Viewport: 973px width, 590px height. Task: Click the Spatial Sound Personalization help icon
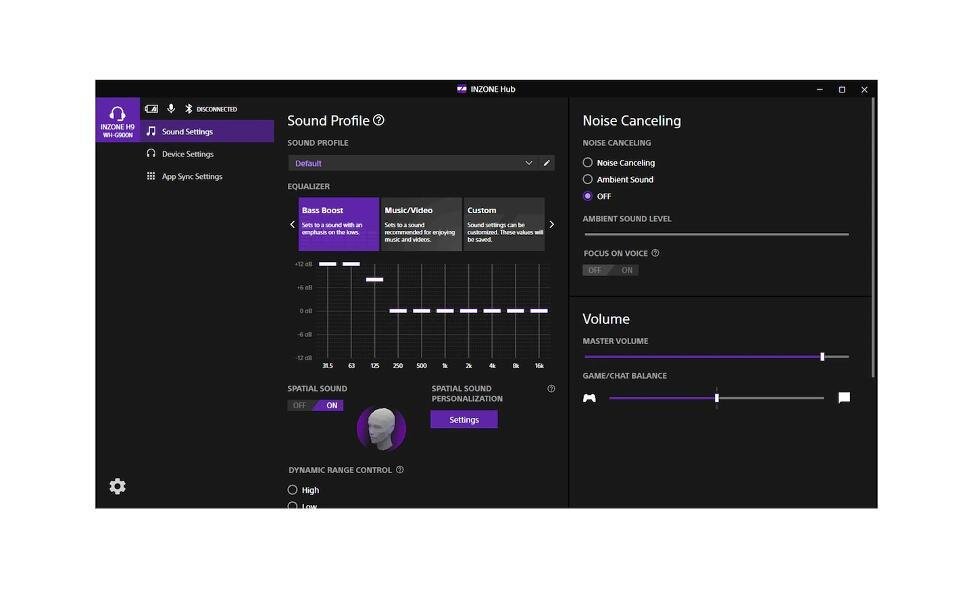(551, 389)
